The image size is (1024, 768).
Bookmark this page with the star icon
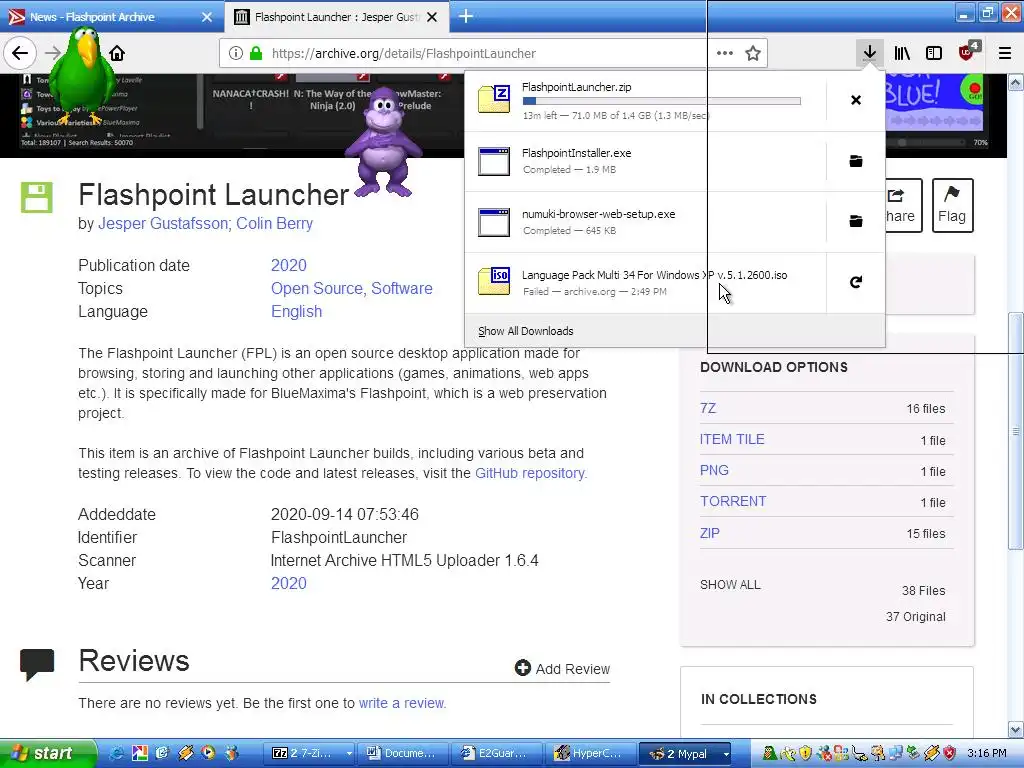click(753, 53)
